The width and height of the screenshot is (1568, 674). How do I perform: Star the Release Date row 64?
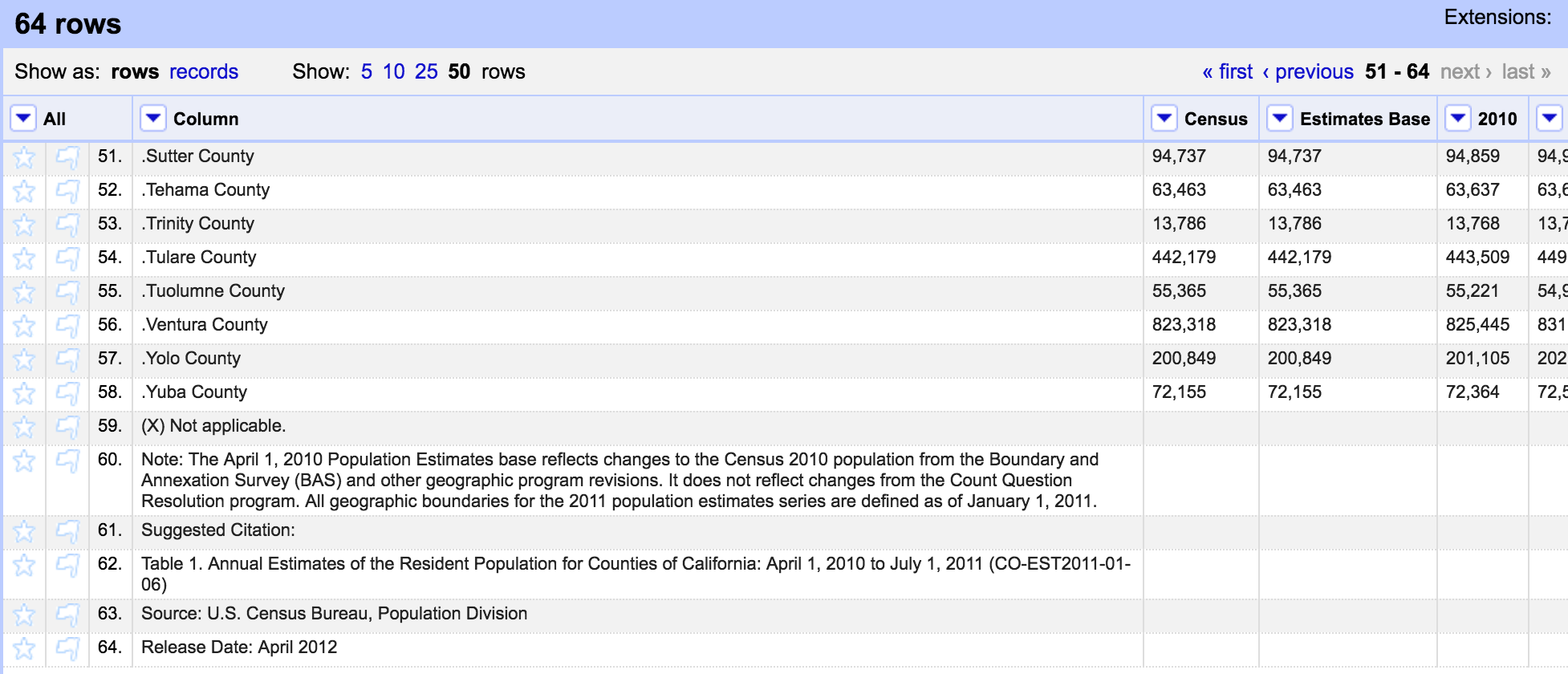(x=24, y=648)
